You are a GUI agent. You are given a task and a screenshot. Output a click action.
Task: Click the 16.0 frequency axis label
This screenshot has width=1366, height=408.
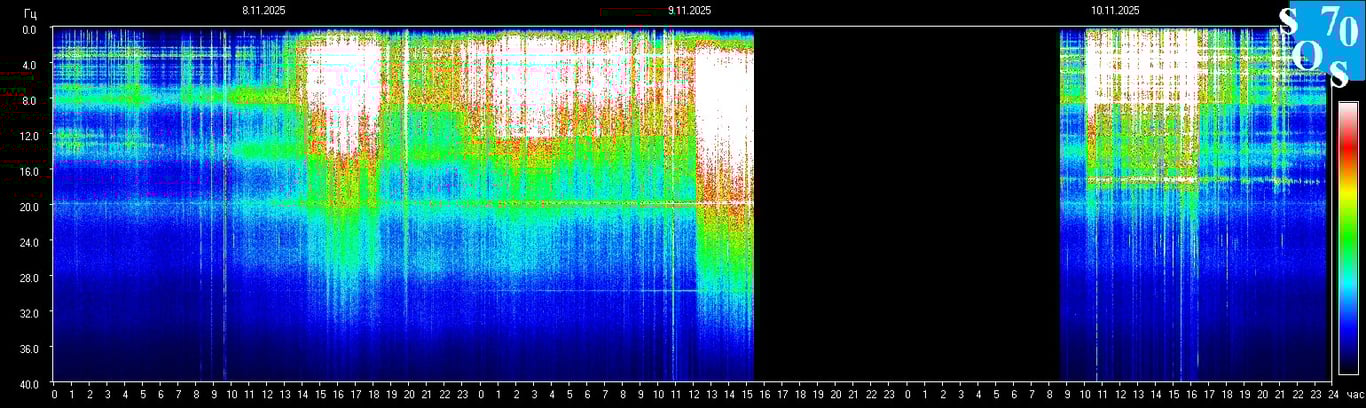click(x=30, y=171)
